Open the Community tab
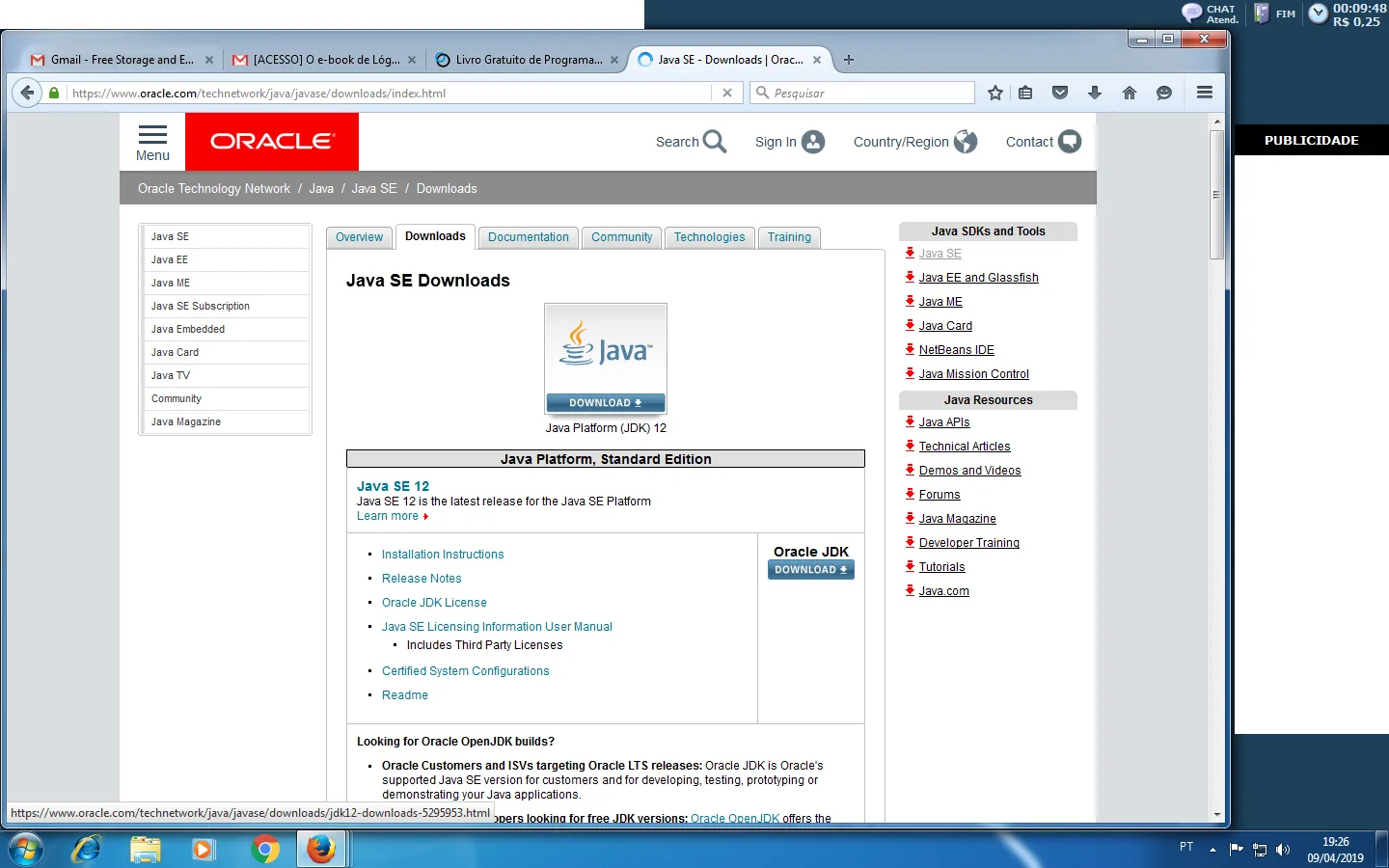The width and height of the screenshot is (1389, 868). tap(622, 237)
